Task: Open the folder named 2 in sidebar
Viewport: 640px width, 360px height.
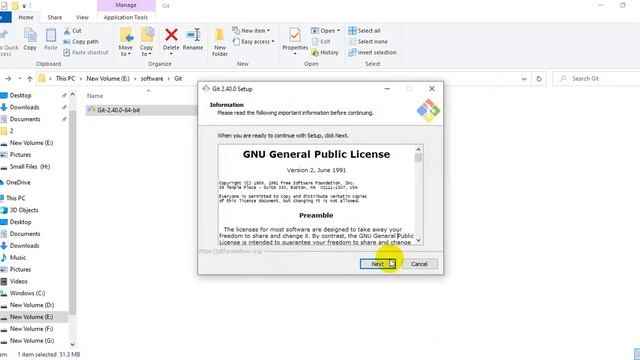Action: point(11,131)
